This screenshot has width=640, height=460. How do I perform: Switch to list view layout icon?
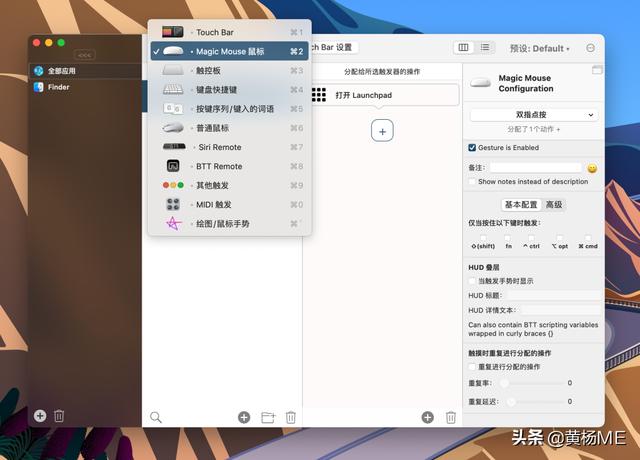coord(485,48)
